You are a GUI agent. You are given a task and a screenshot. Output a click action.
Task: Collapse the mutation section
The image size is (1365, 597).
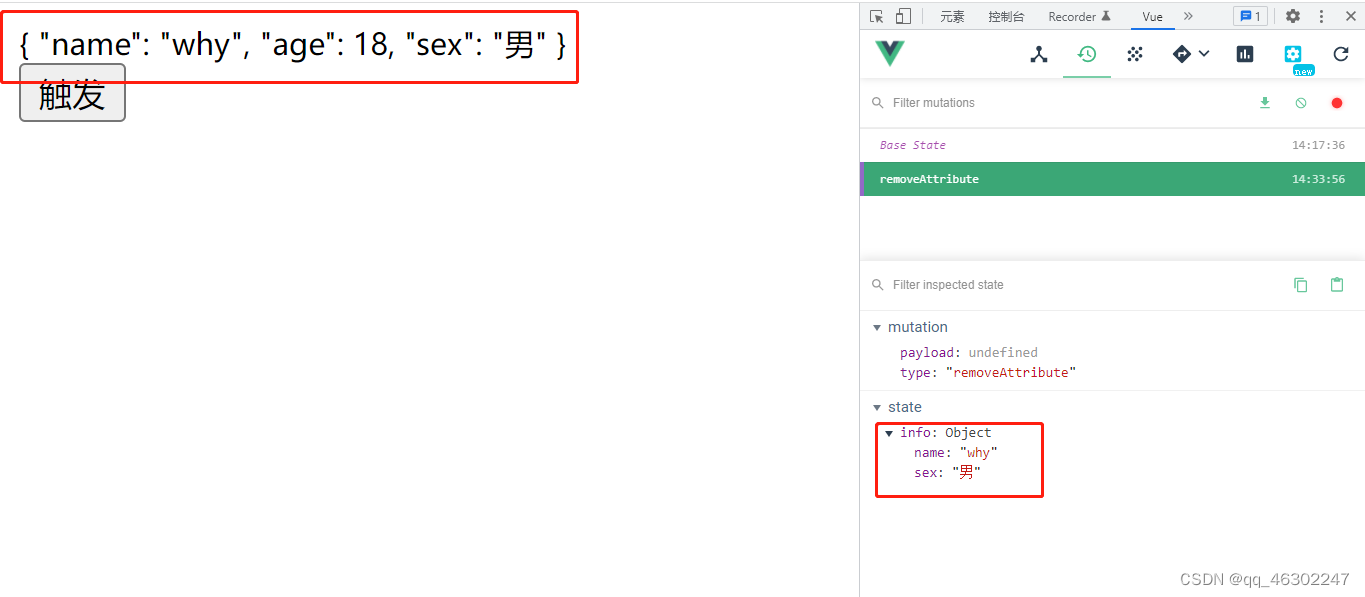tap(877, 327)
